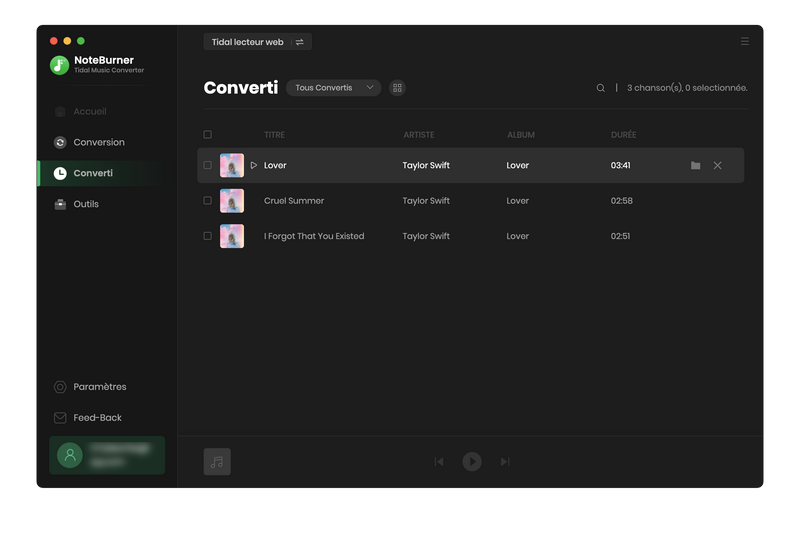Open the Feed-Back page

pyautogui.click(x=88, y=418)
